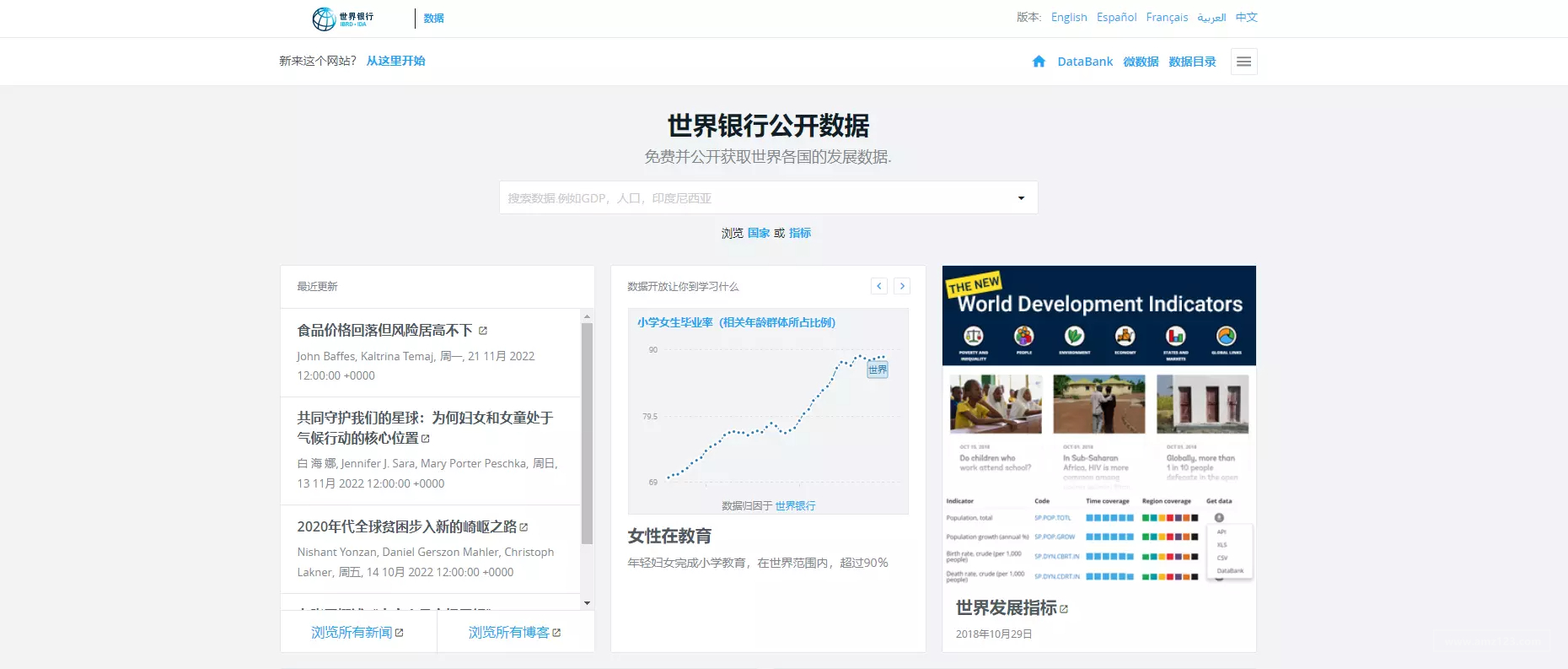The height and width of the screenshot is (669, 1568).
Task: Open the DataBank menu item
Action: tap(1085, 62)
